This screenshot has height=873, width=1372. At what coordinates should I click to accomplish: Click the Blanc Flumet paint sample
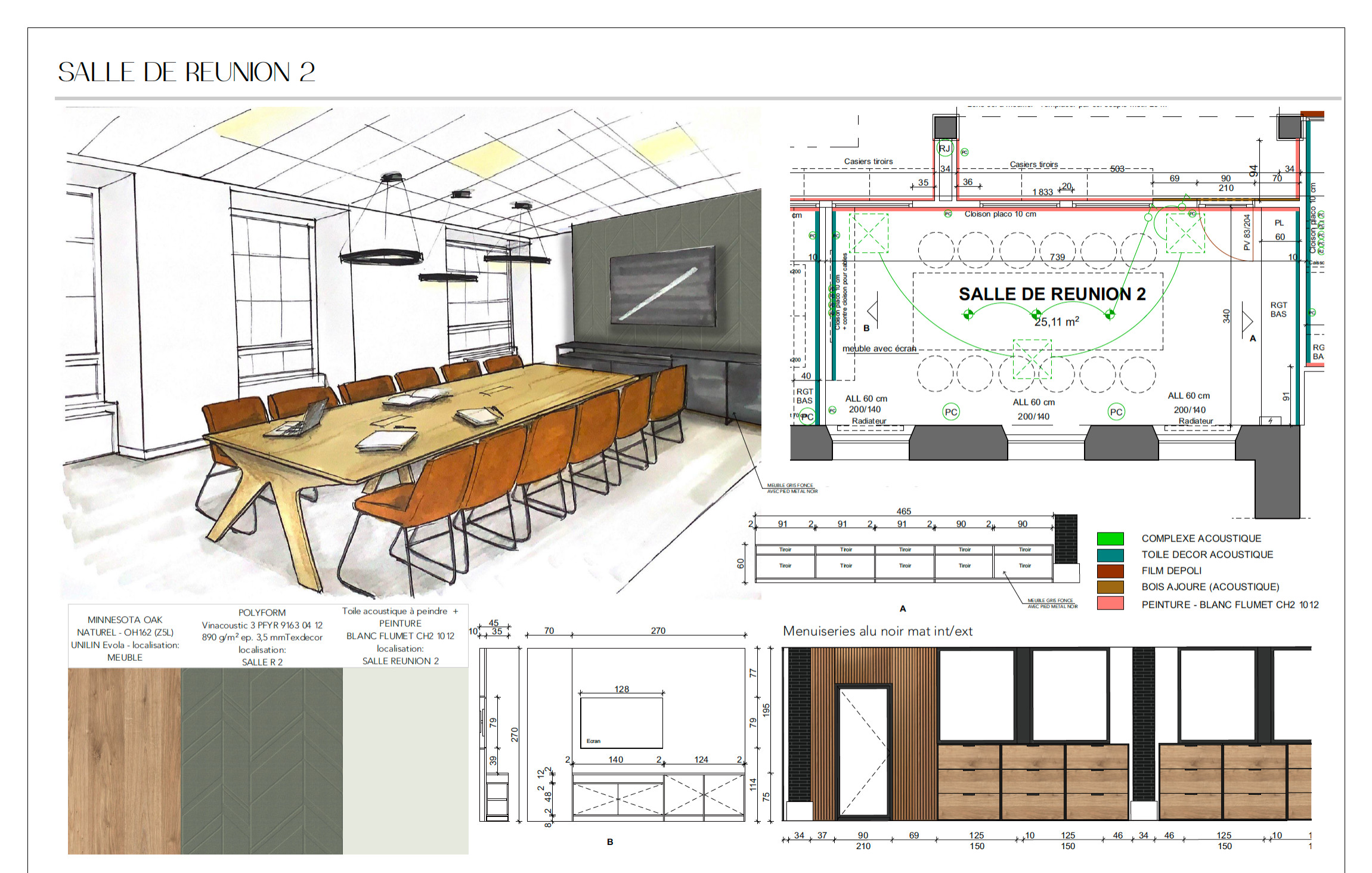pyautogui.click(x=405, y=761)
